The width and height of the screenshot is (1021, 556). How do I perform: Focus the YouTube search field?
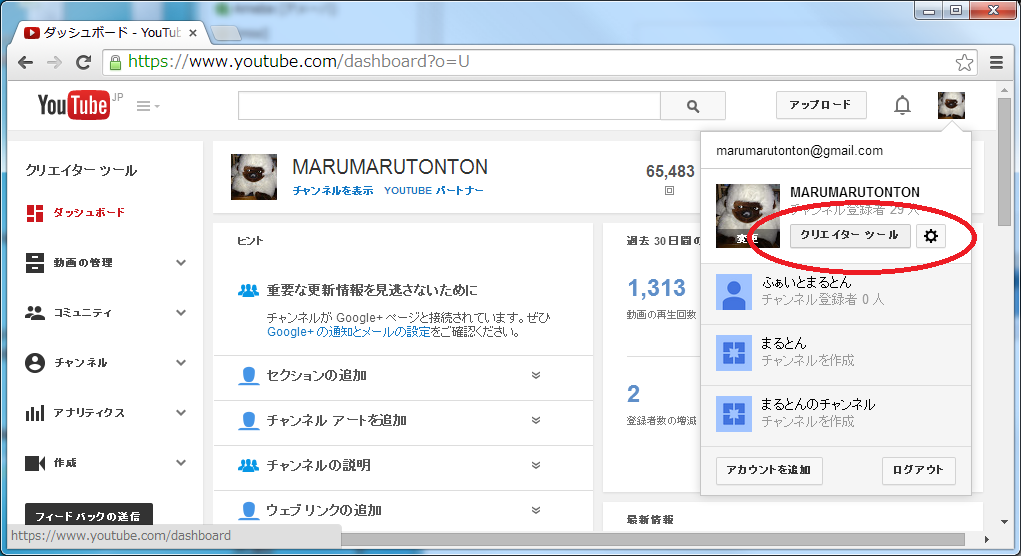click(x=449, y=105)
